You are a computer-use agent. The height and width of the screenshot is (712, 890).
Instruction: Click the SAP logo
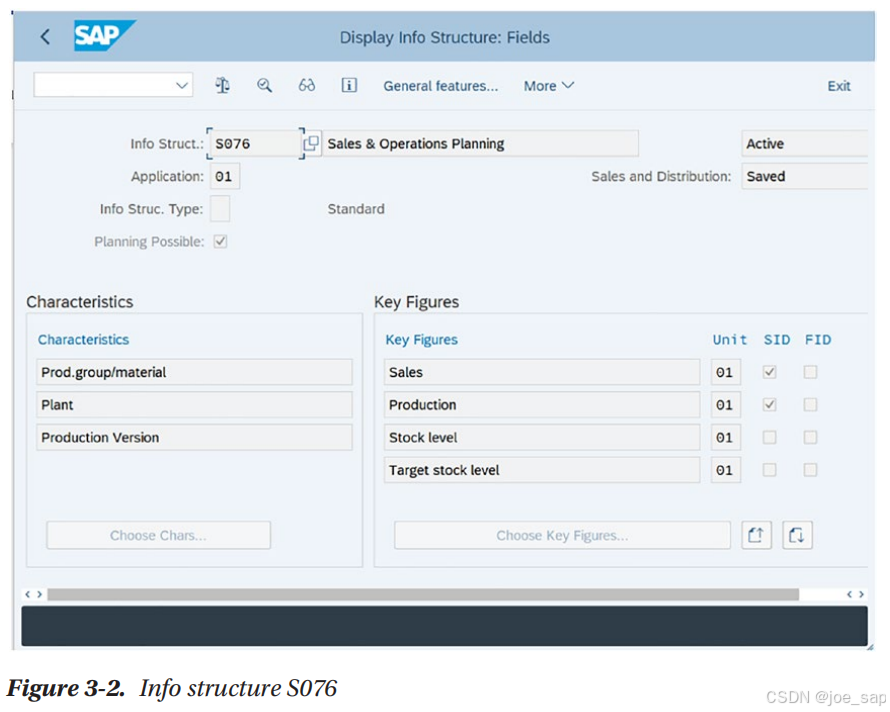pos(104,36)
